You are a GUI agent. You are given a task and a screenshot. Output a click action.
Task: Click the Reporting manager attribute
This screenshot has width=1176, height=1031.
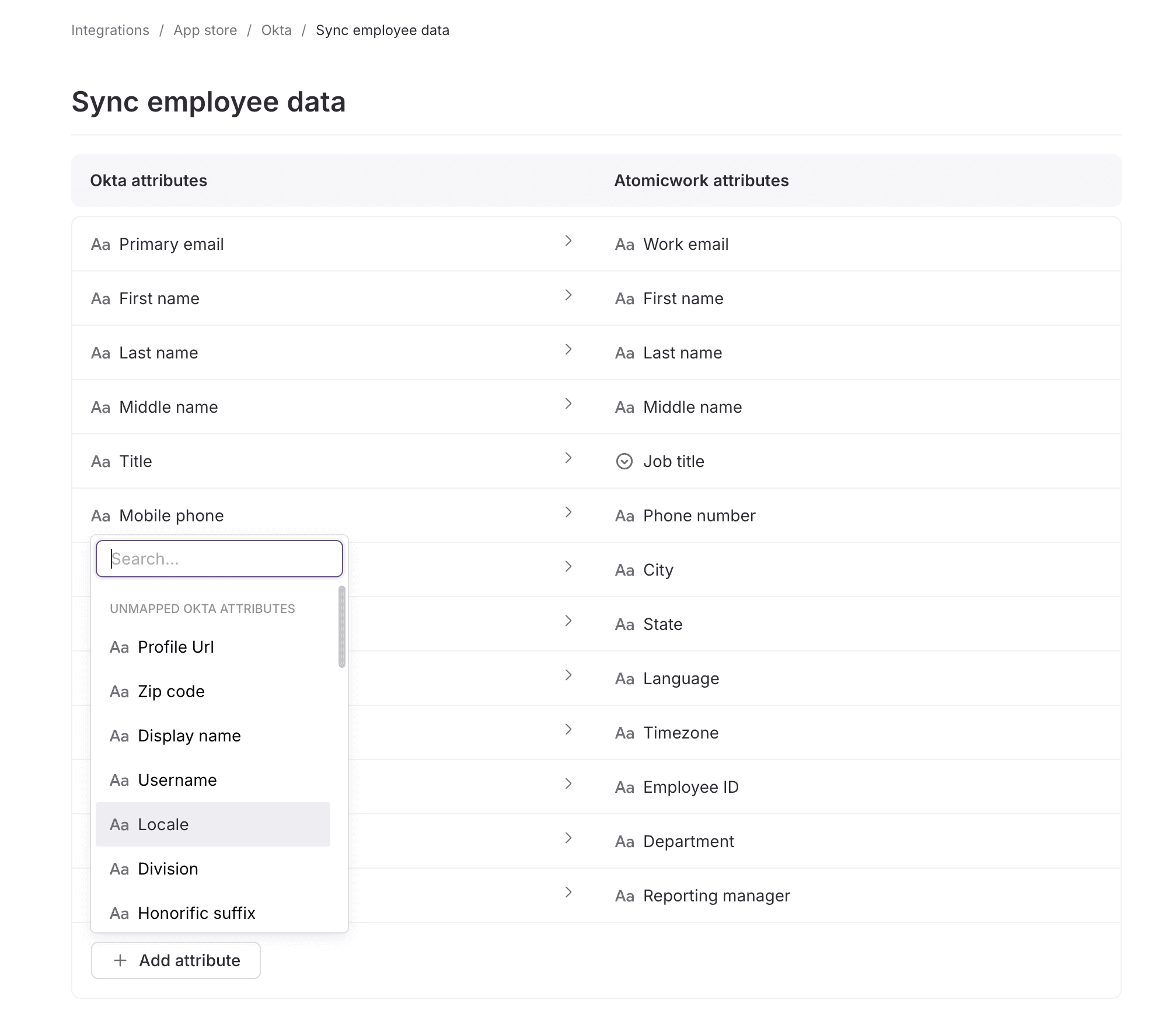click(x=717, y=896)
